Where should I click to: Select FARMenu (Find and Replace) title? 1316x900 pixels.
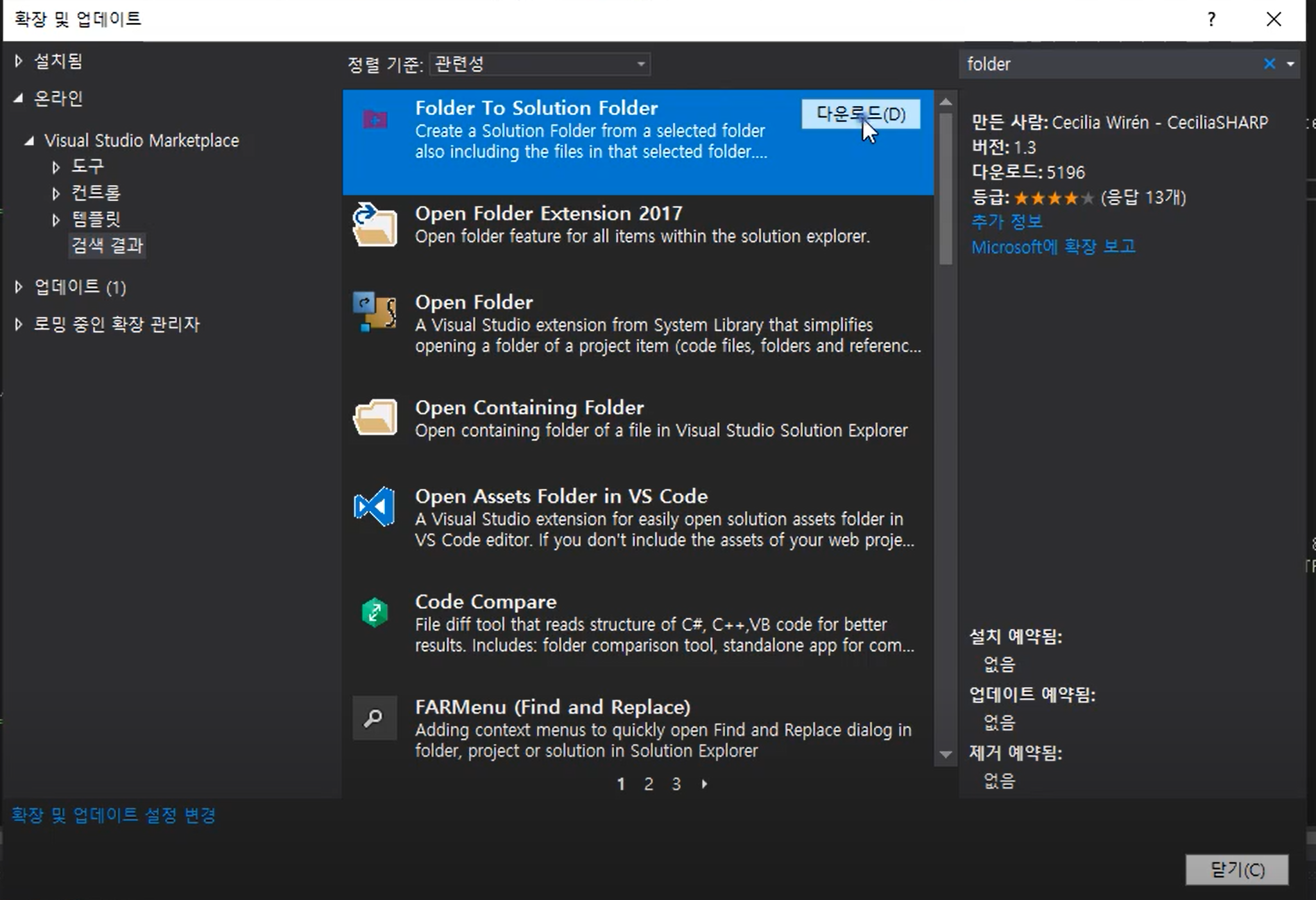[553, 707]
